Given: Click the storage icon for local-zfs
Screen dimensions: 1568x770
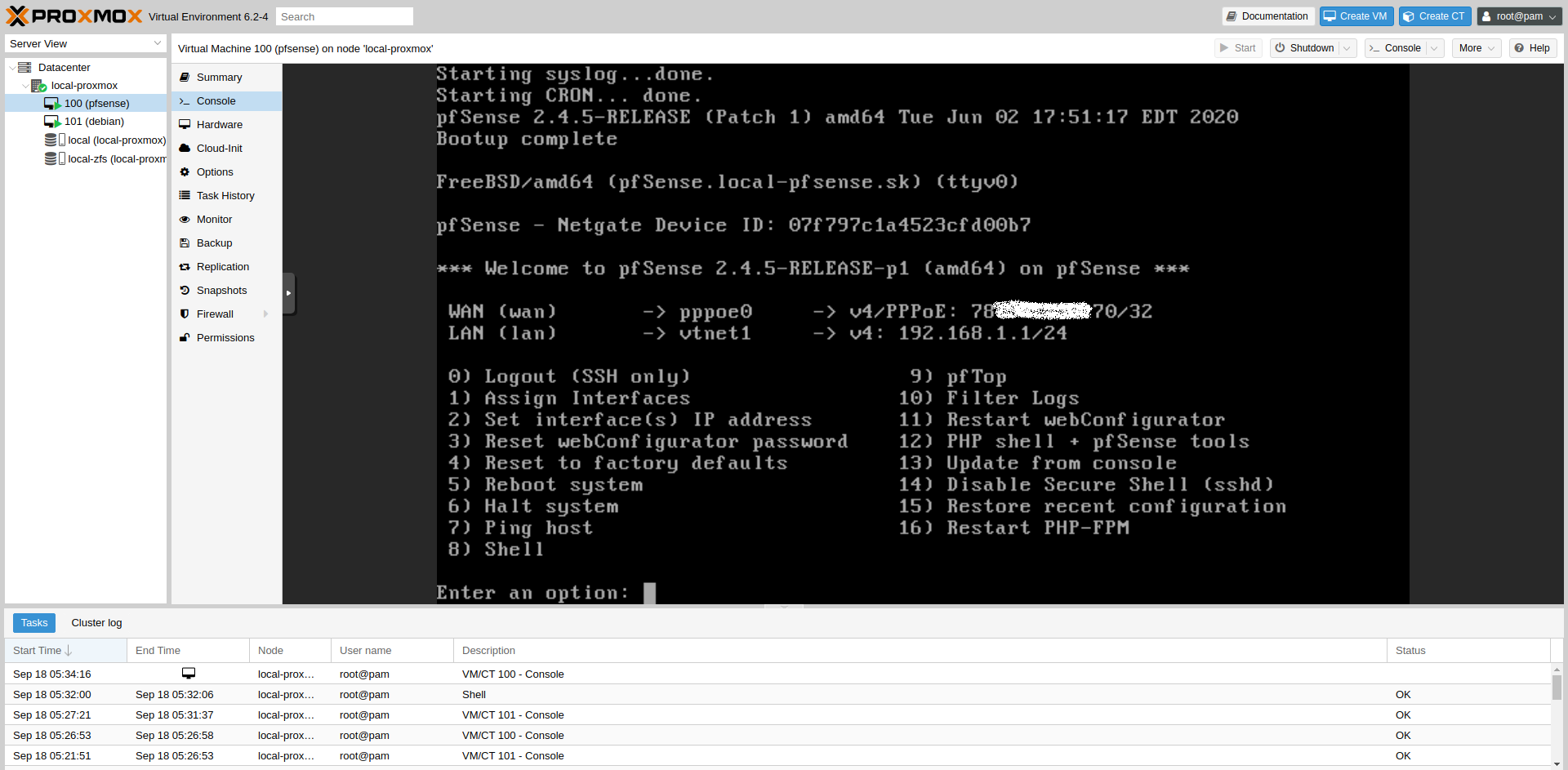Looking at the screenshot, I should (x=55, y=159).
